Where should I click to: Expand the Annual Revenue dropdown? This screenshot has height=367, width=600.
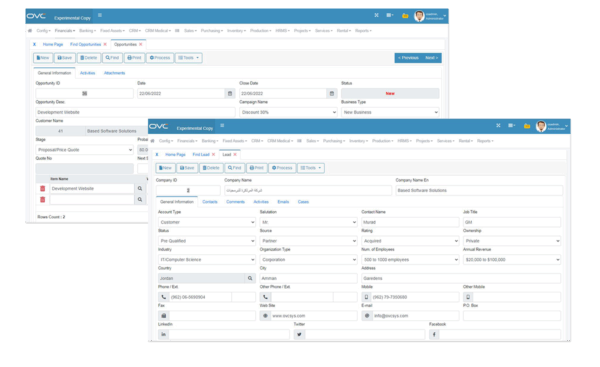(512, 259)
